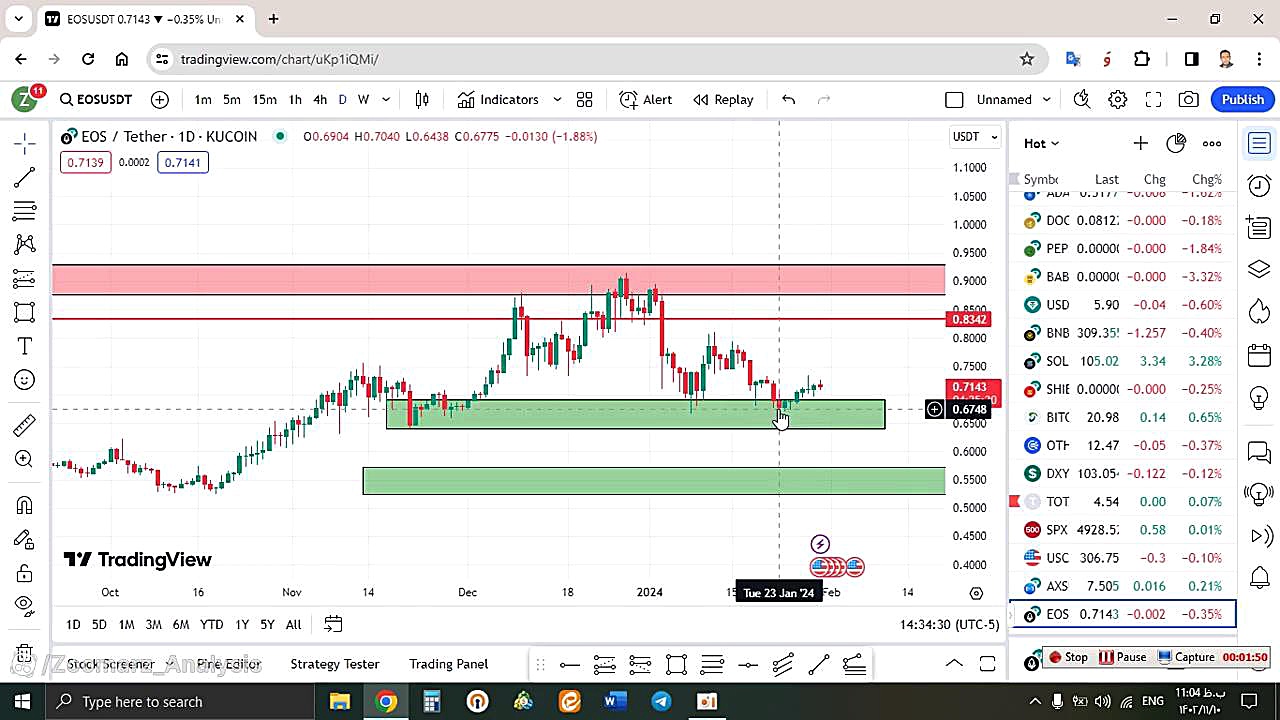The width and height of the screenshot is (1280, 720).
Task: Select the patterns drawing tool
Action: point(25,244)
